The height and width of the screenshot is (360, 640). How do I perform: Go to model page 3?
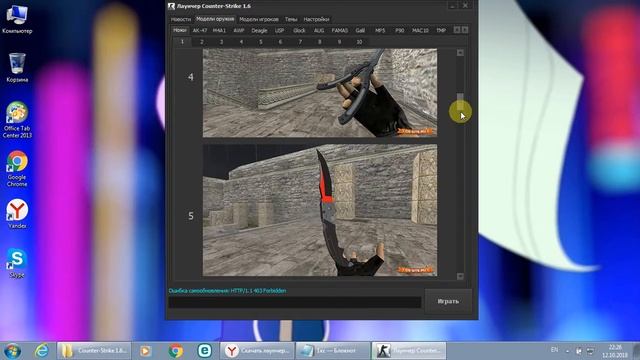coord(221,42)
